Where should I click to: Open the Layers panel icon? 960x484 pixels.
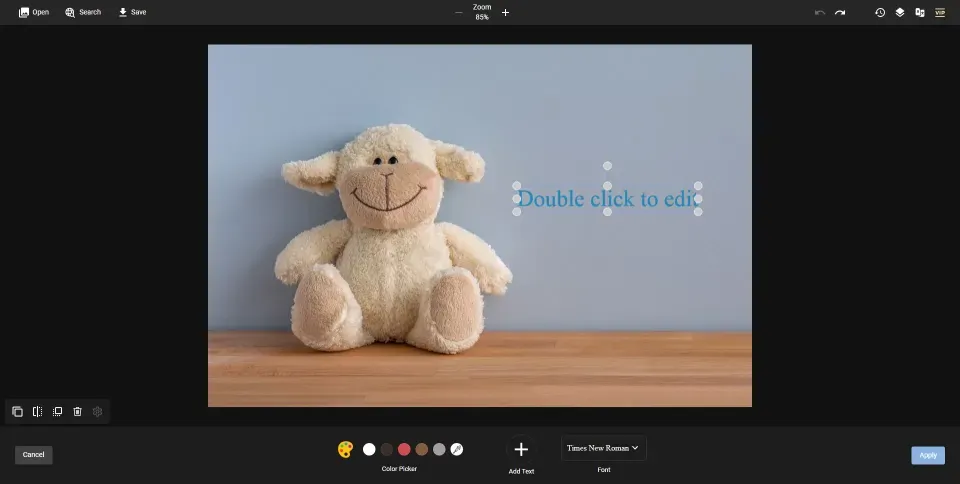899,12
